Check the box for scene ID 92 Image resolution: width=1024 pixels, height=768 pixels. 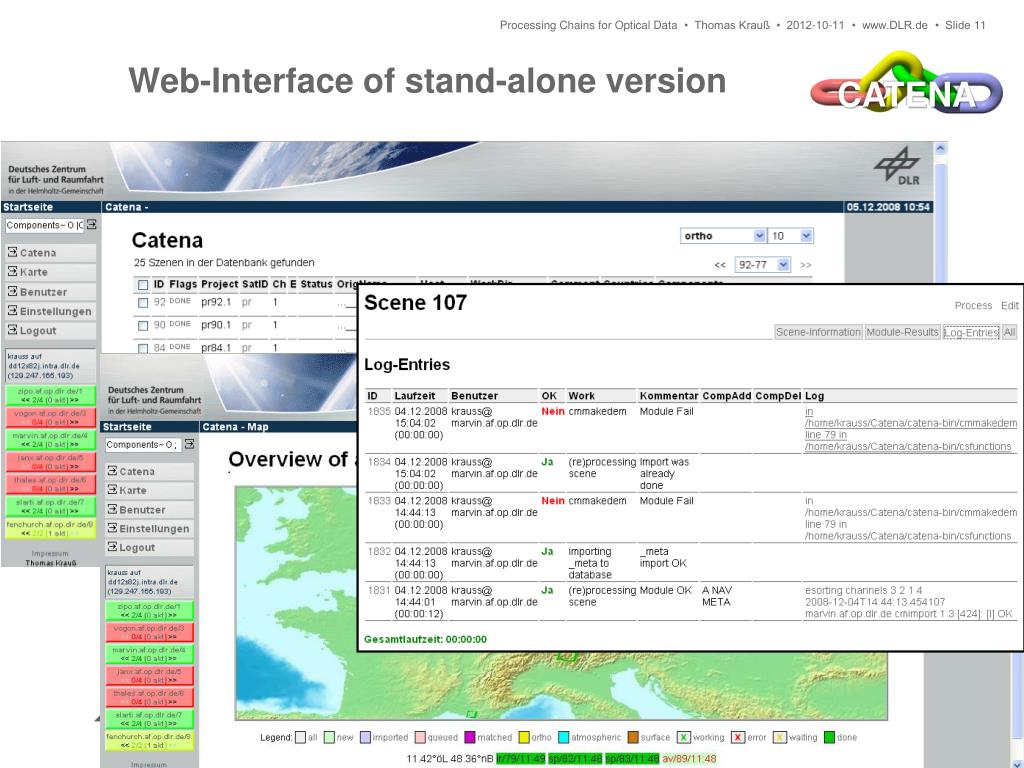tap(143, 303)
